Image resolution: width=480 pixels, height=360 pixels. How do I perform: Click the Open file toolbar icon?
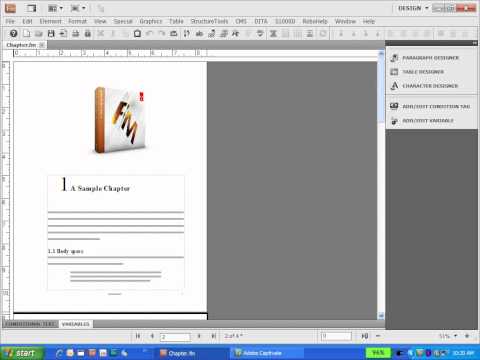click(x=39, y=33)
